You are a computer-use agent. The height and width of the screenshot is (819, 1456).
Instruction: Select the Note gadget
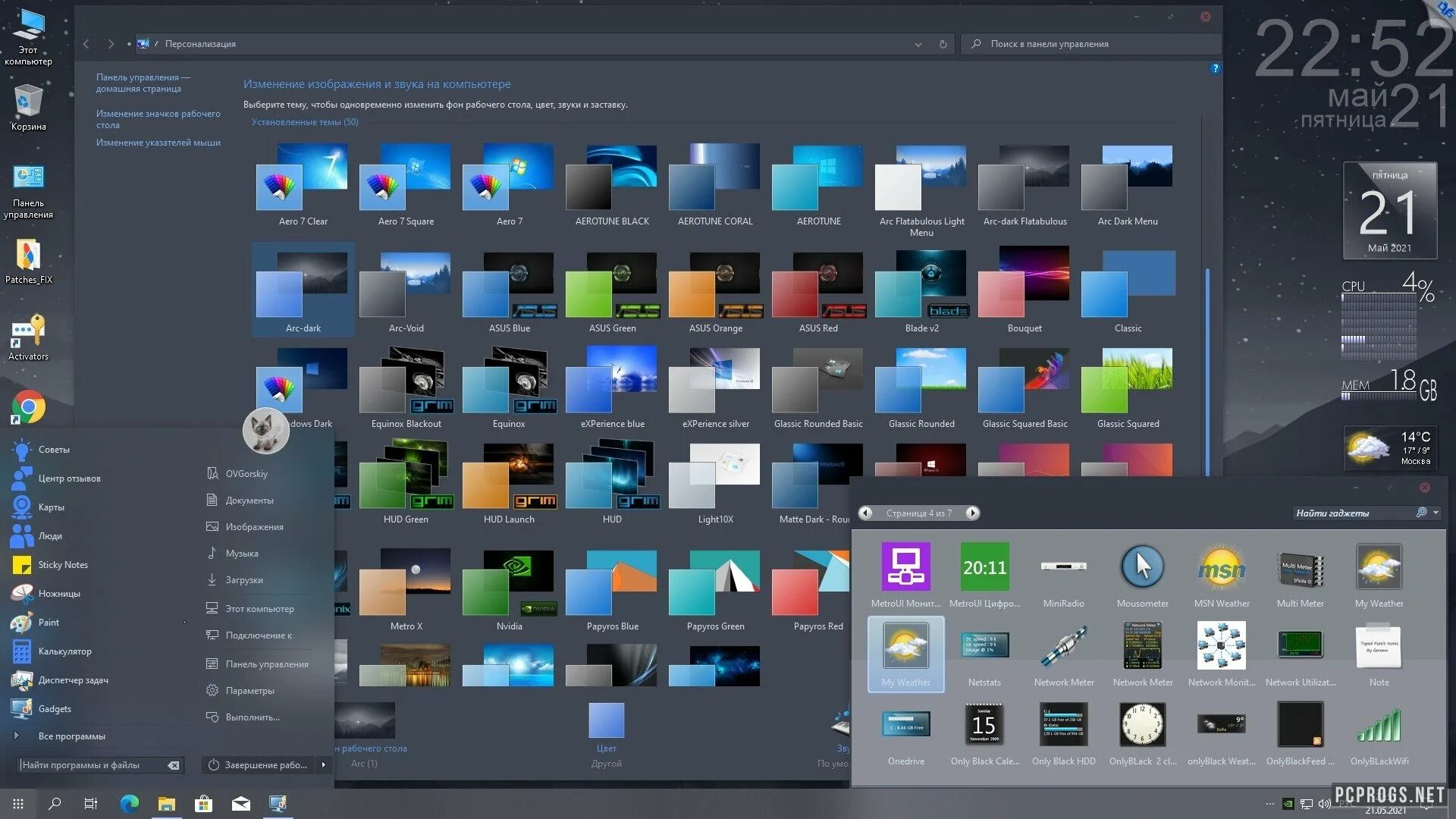point(1379,654)
